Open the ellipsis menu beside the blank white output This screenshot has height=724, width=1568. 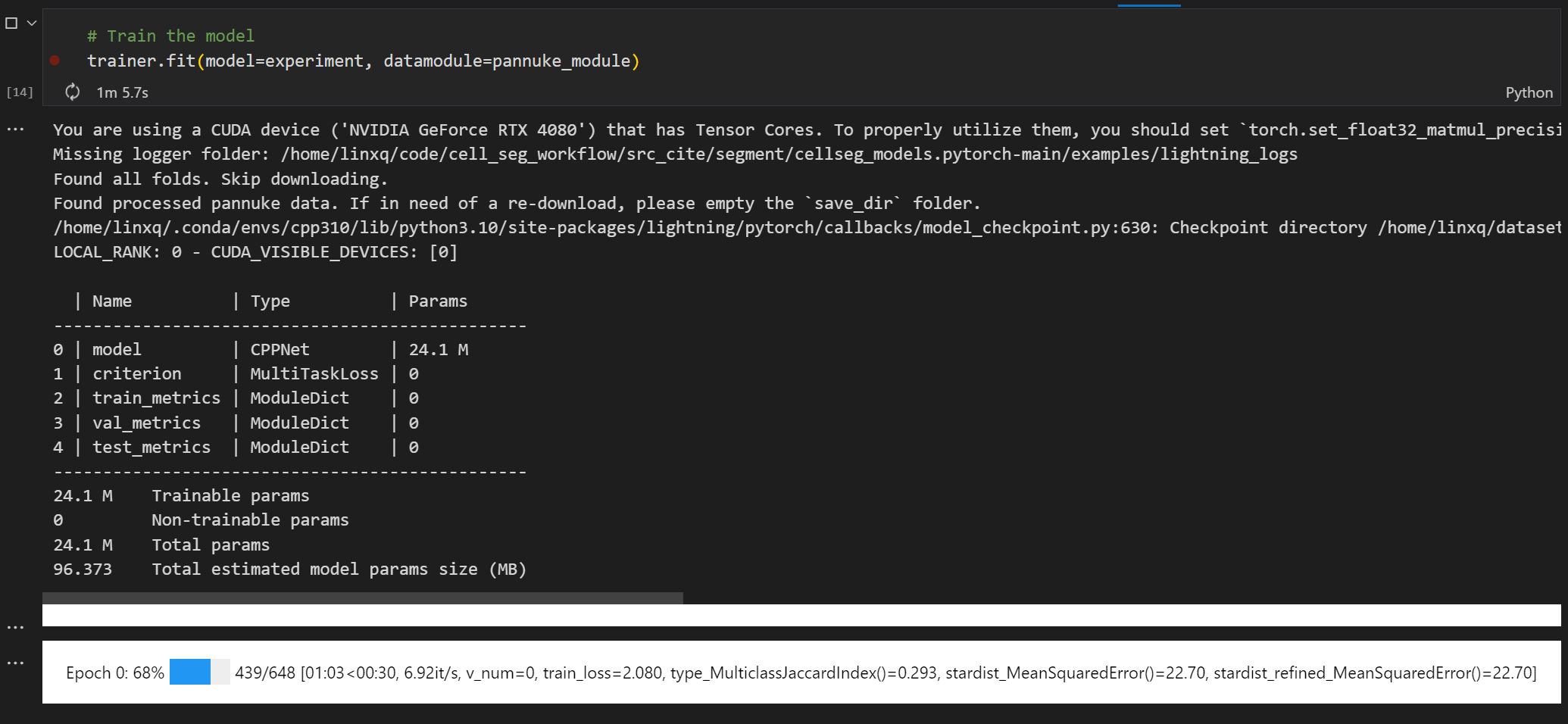pyautogui.click(x=15, y=628)
